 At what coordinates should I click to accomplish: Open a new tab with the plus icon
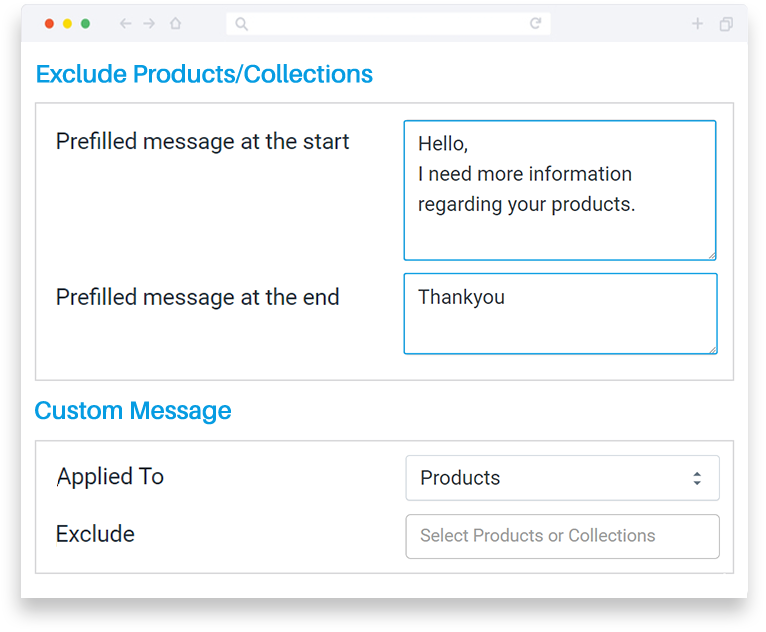click(x=697, y=23)
